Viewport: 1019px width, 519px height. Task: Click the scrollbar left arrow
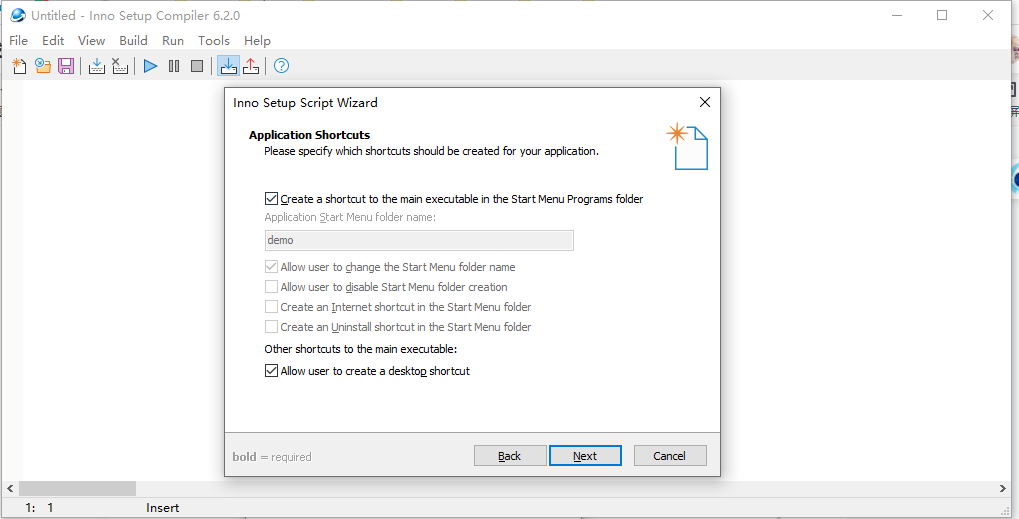pos(10,488)
